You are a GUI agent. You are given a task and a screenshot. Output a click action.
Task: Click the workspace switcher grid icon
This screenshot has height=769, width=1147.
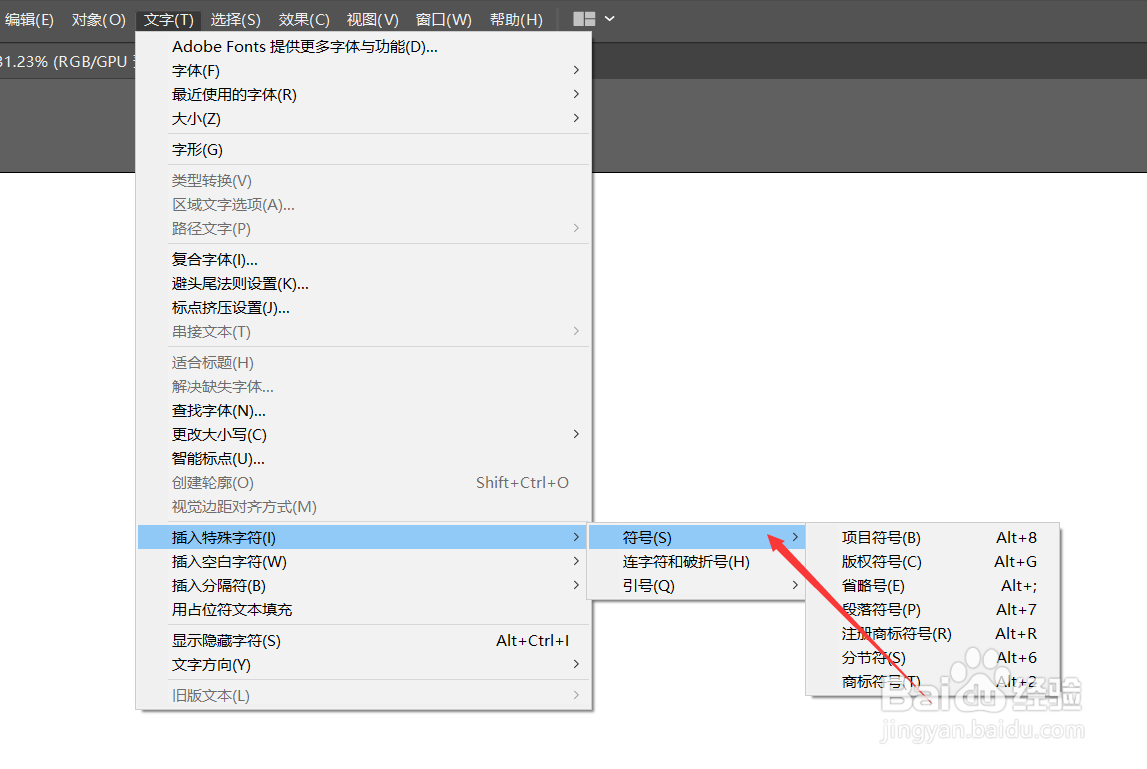(585, 18)
